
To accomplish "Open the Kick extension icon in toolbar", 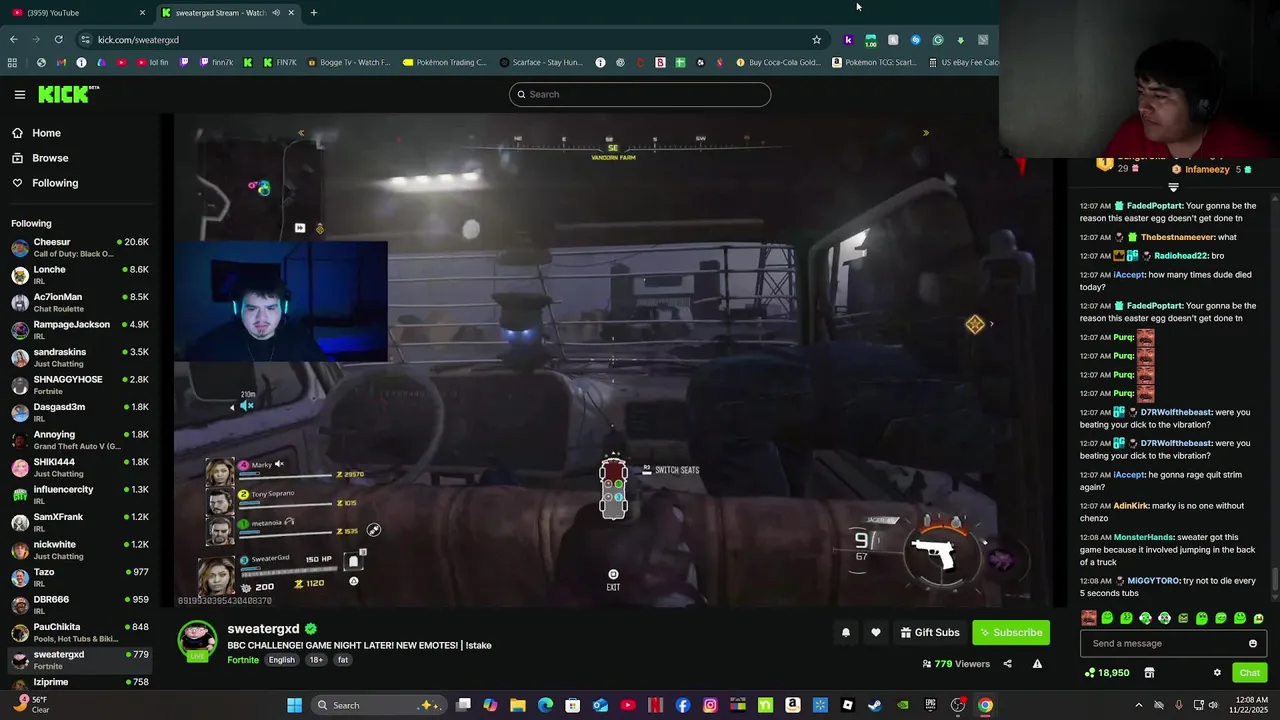I will click(848, 40).
